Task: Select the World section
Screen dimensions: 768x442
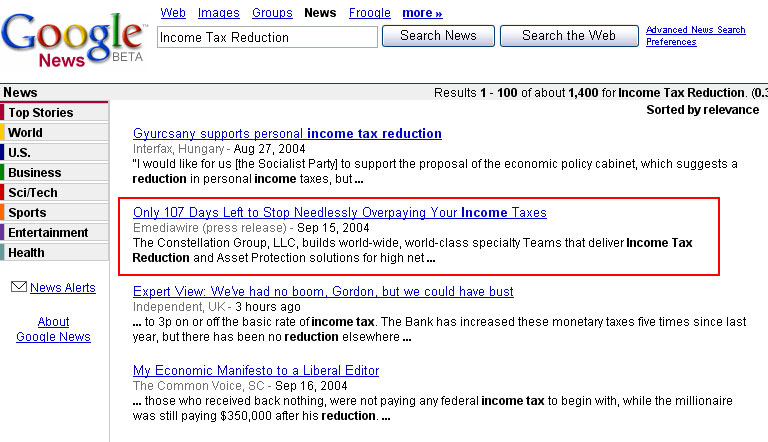Action: pyautogui.click(x=54, y=132)
